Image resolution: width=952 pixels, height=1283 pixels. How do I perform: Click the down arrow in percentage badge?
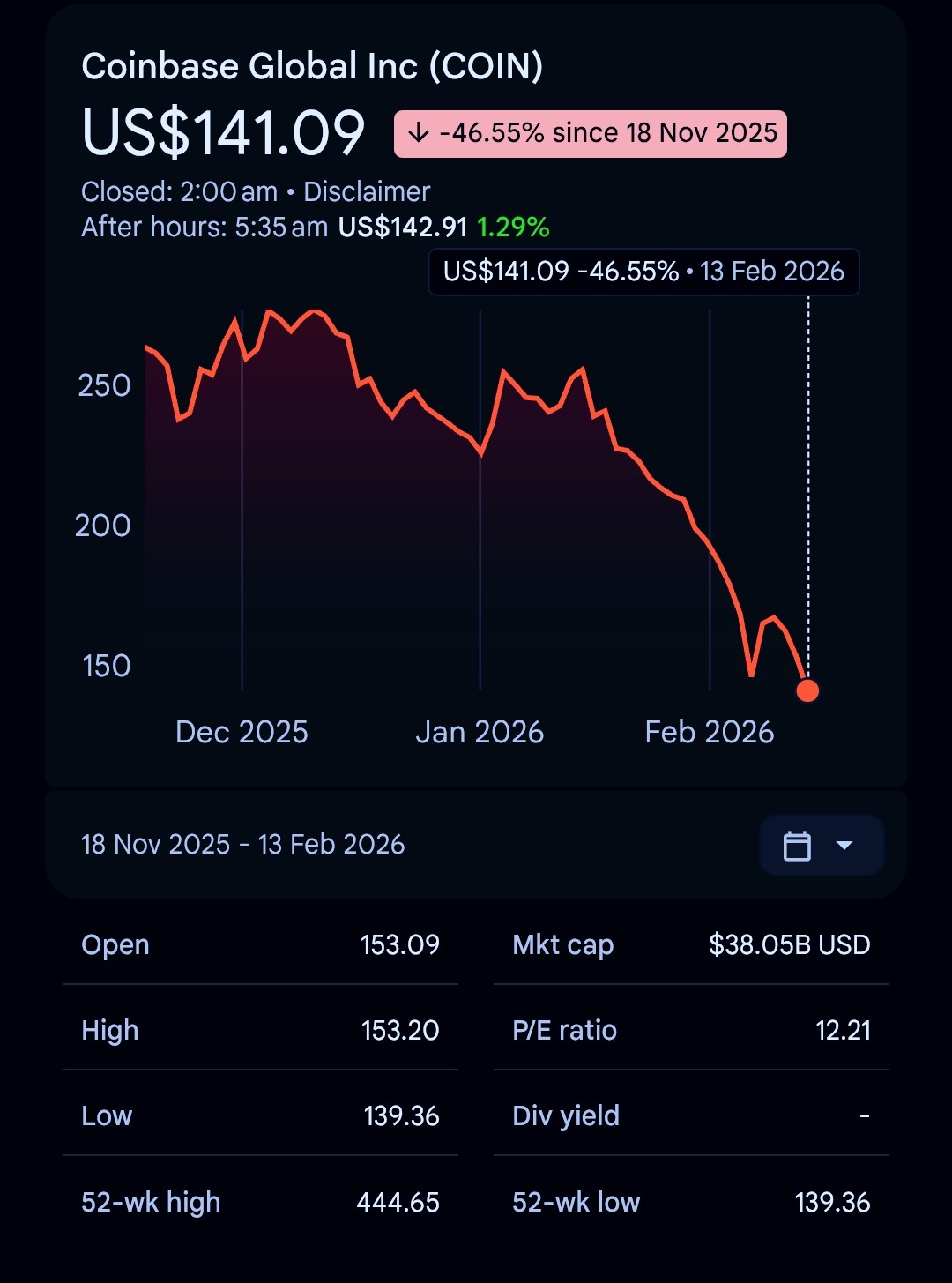(x=419, y=134)
